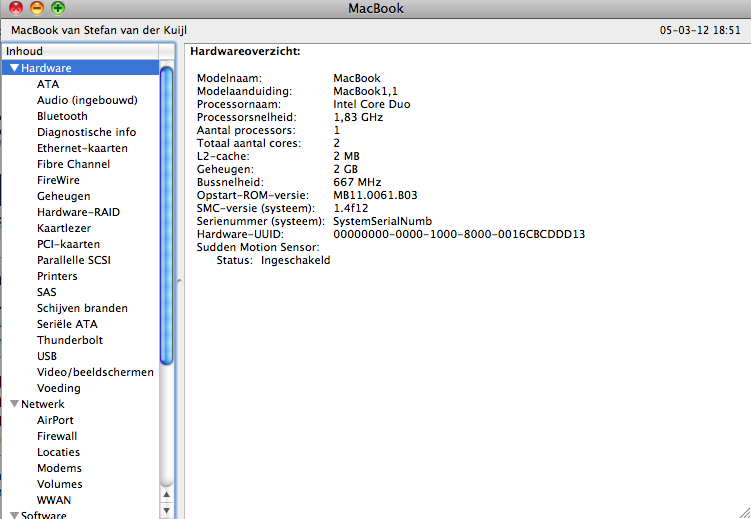Show Bluetooth hardware information
This screenshot has width=751, height=519.
tap(62, 116)
